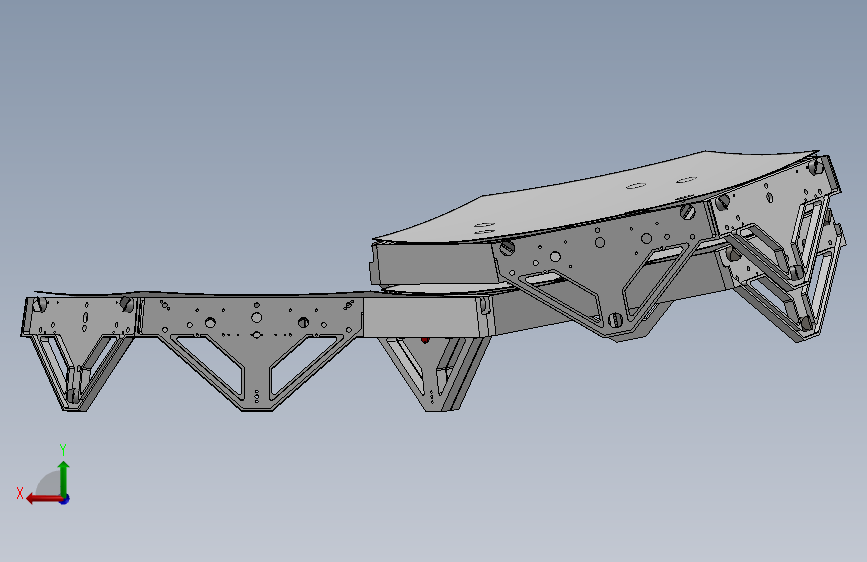Select the plain rectangular side panel of lower frame
The image size is (867, 562).
tap(420, 316)
